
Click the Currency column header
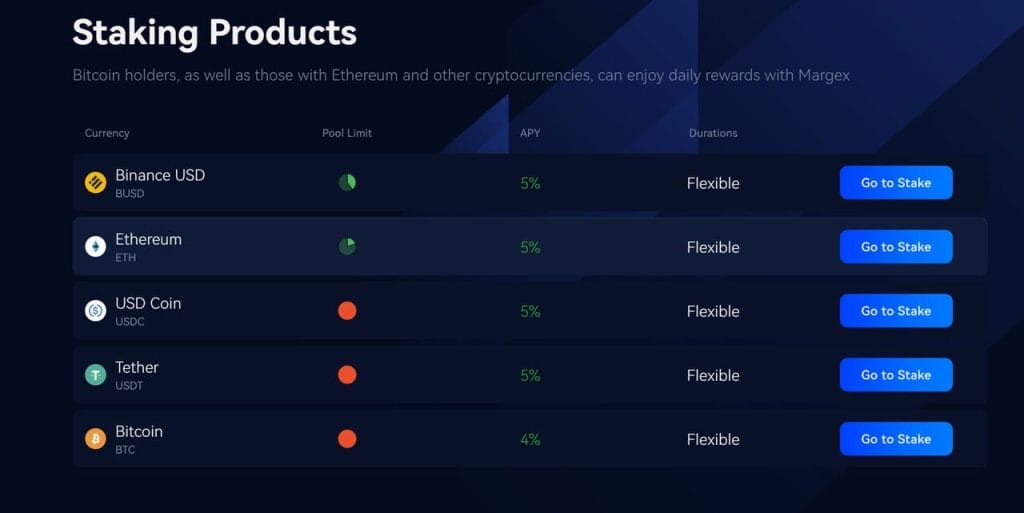pyautogui.click(x=107, y=133)
